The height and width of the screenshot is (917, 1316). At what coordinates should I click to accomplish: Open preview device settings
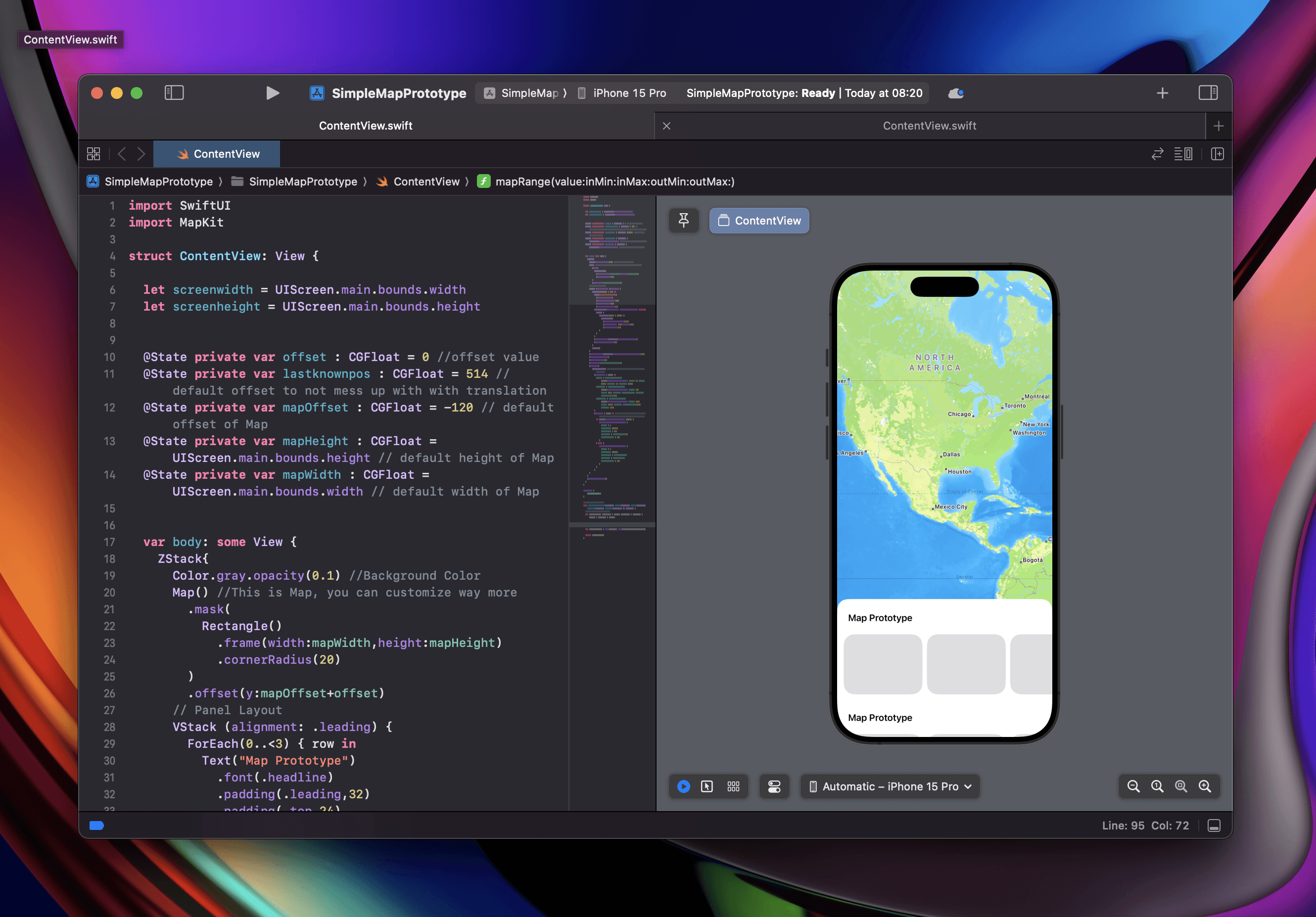(774, 786)
